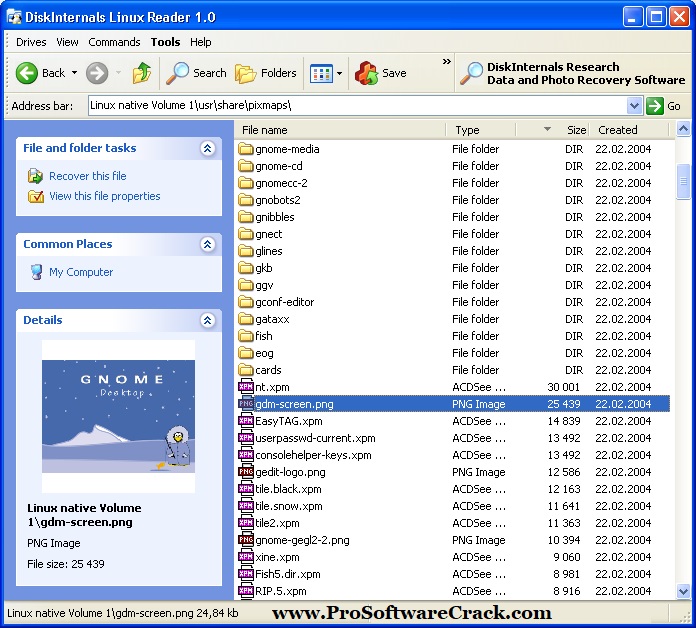Click the View this file properties icon
696x628 pixels.
[36, 196]
